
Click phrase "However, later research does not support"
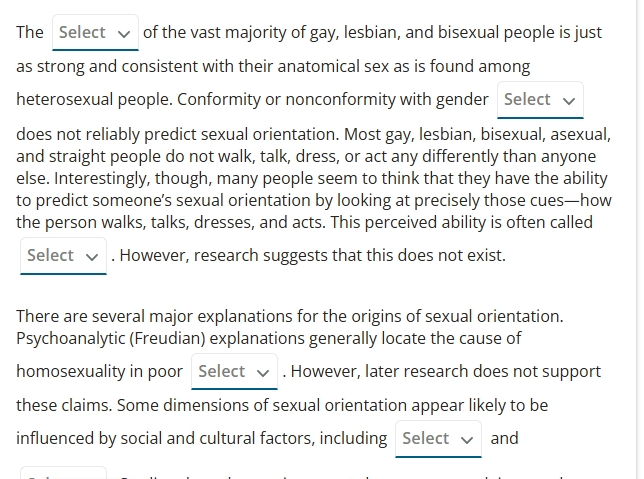pyautogui.click(x=446, y=371)
